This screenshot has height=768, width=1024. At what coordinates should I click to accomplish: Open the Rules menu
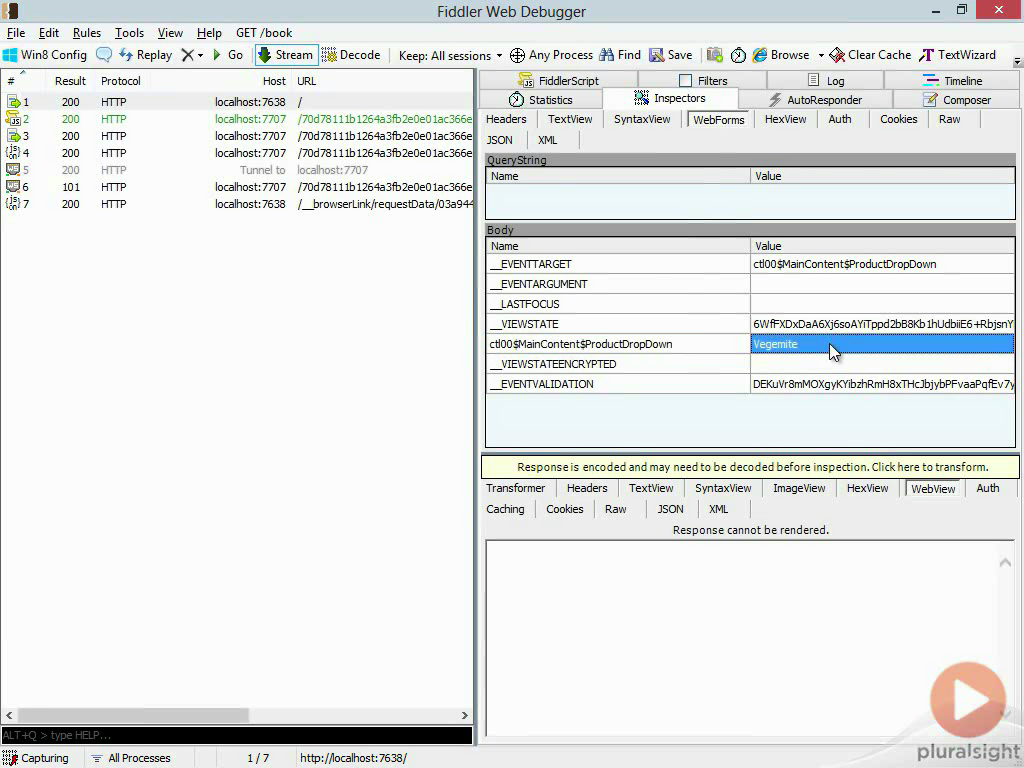86,33
